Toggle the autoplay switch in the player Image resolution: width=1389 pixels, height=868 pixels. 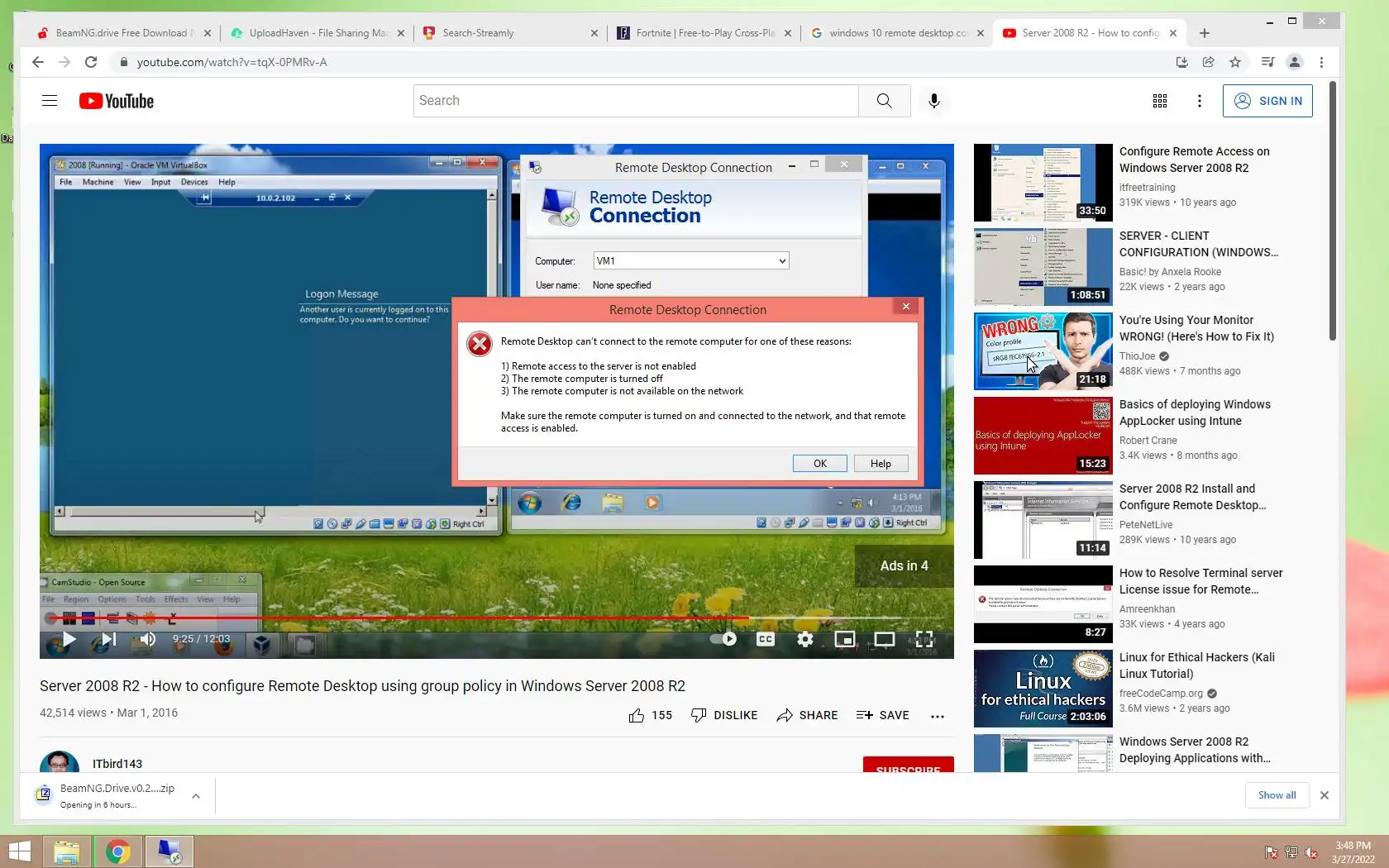(x=723, y=639)
